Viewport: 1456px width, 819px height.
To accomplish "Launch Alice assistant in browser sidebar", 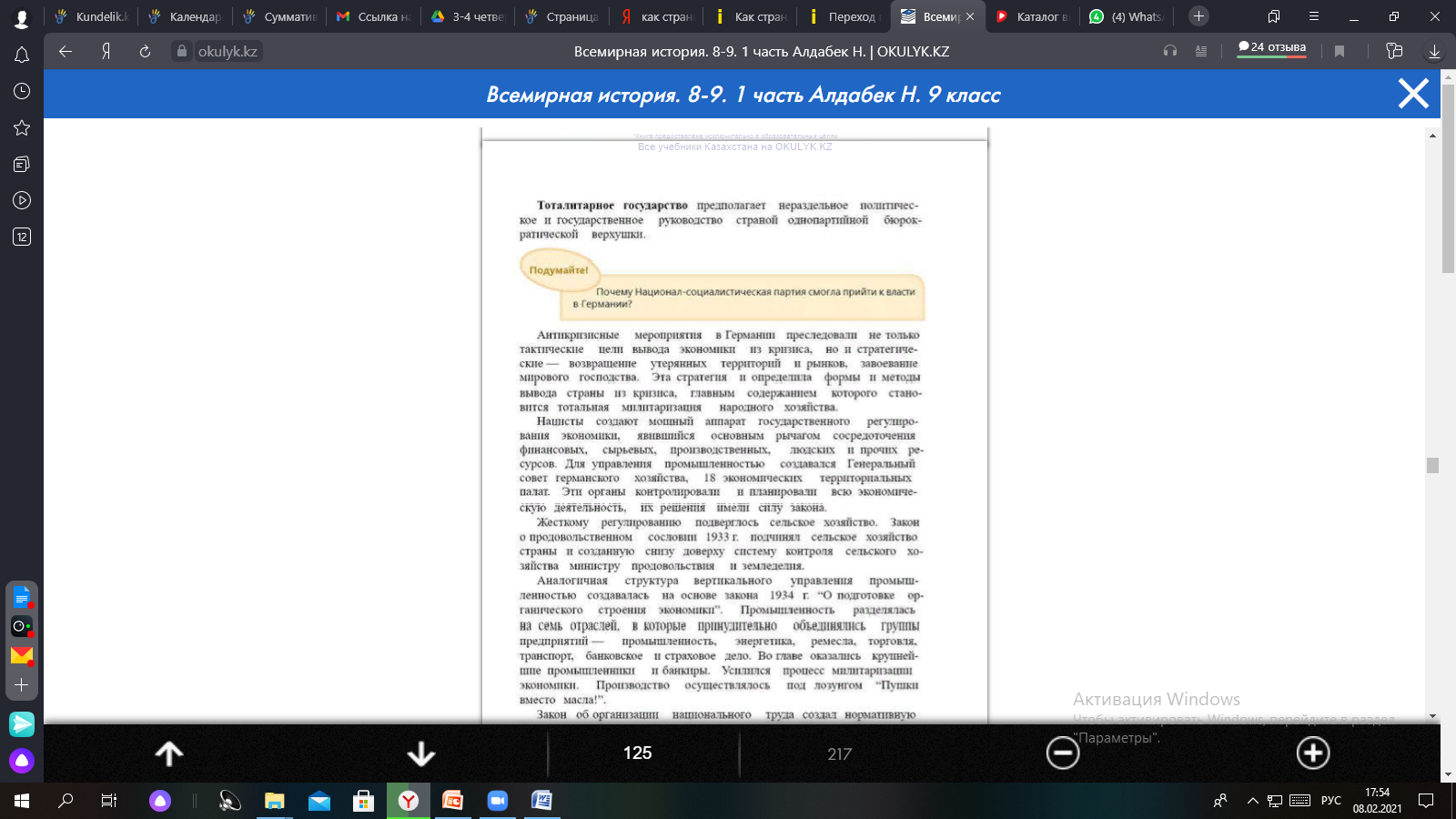I will [x=22, y=761].
